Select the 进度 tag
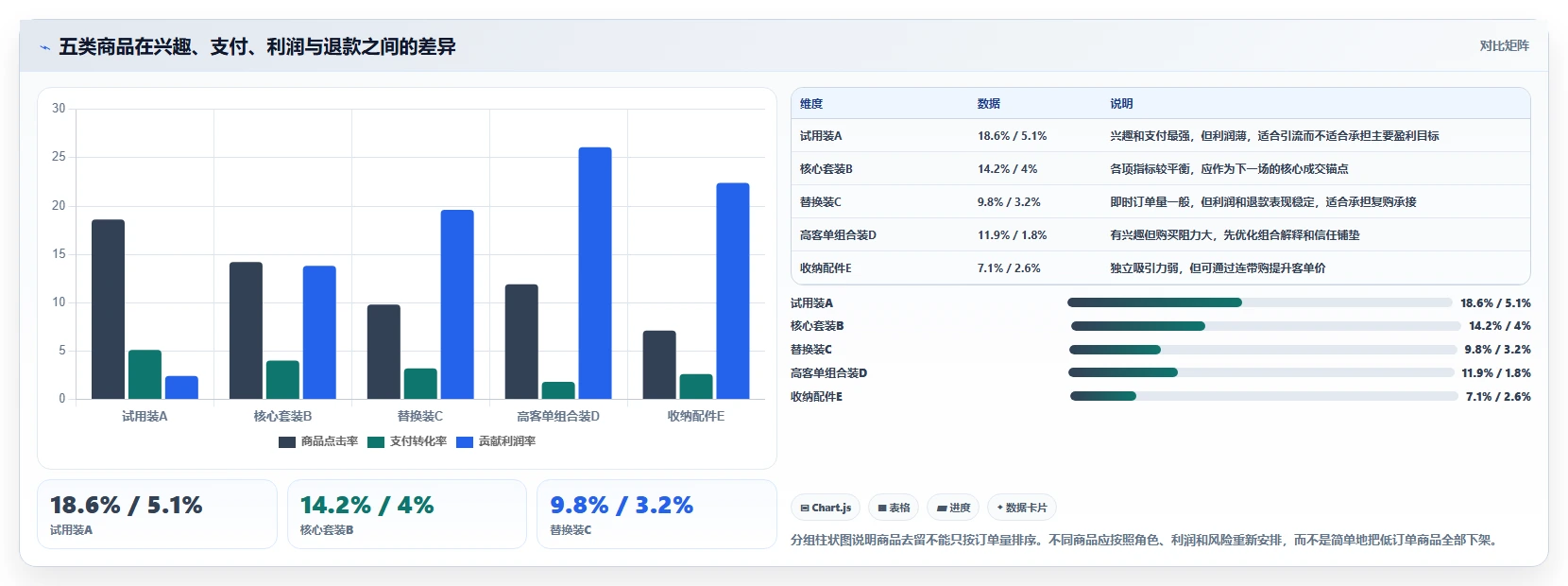The image size is (1568, 586). point(953,508)
